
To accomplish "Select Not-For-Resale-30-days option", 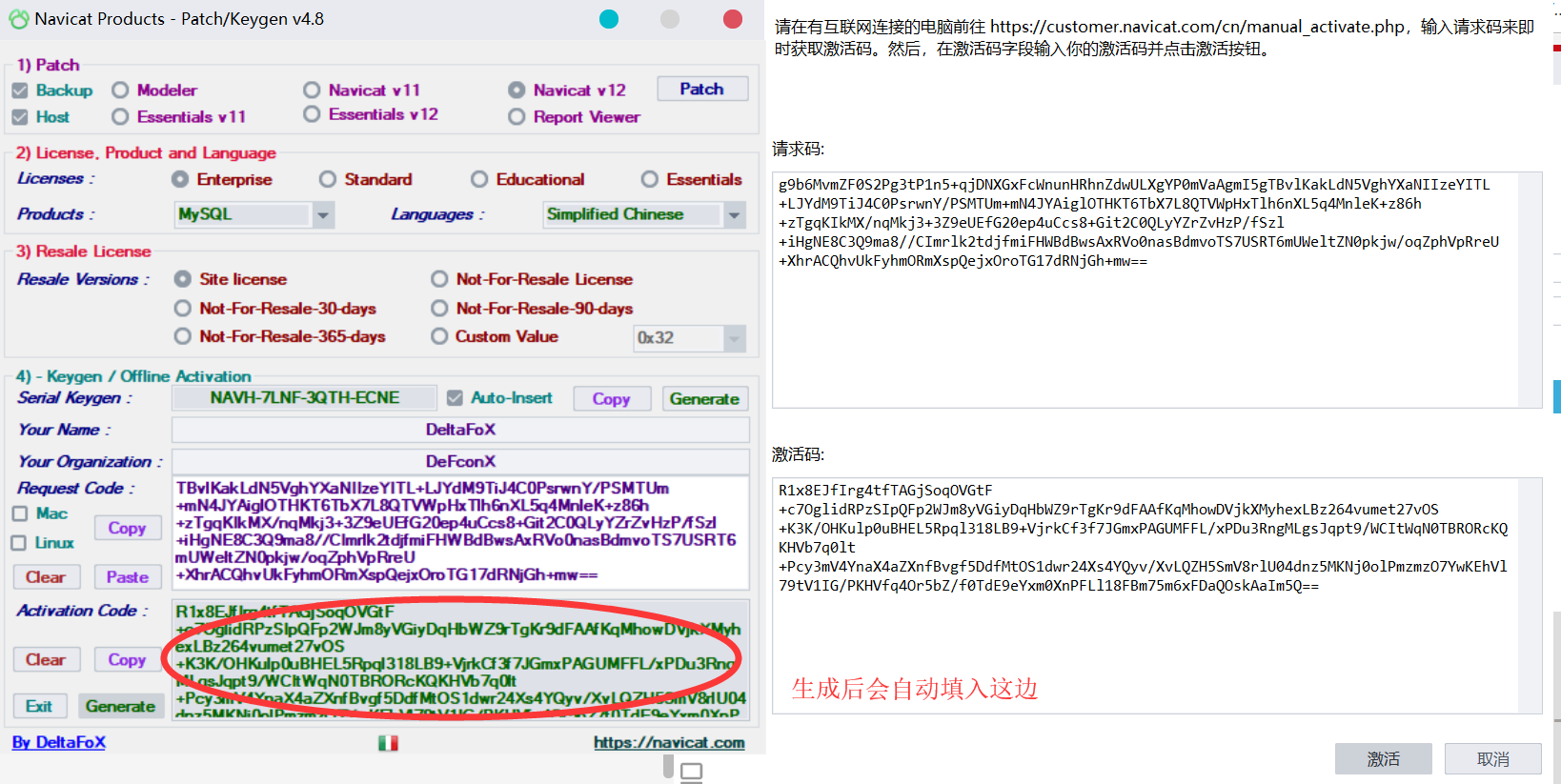I will point(183,309).
